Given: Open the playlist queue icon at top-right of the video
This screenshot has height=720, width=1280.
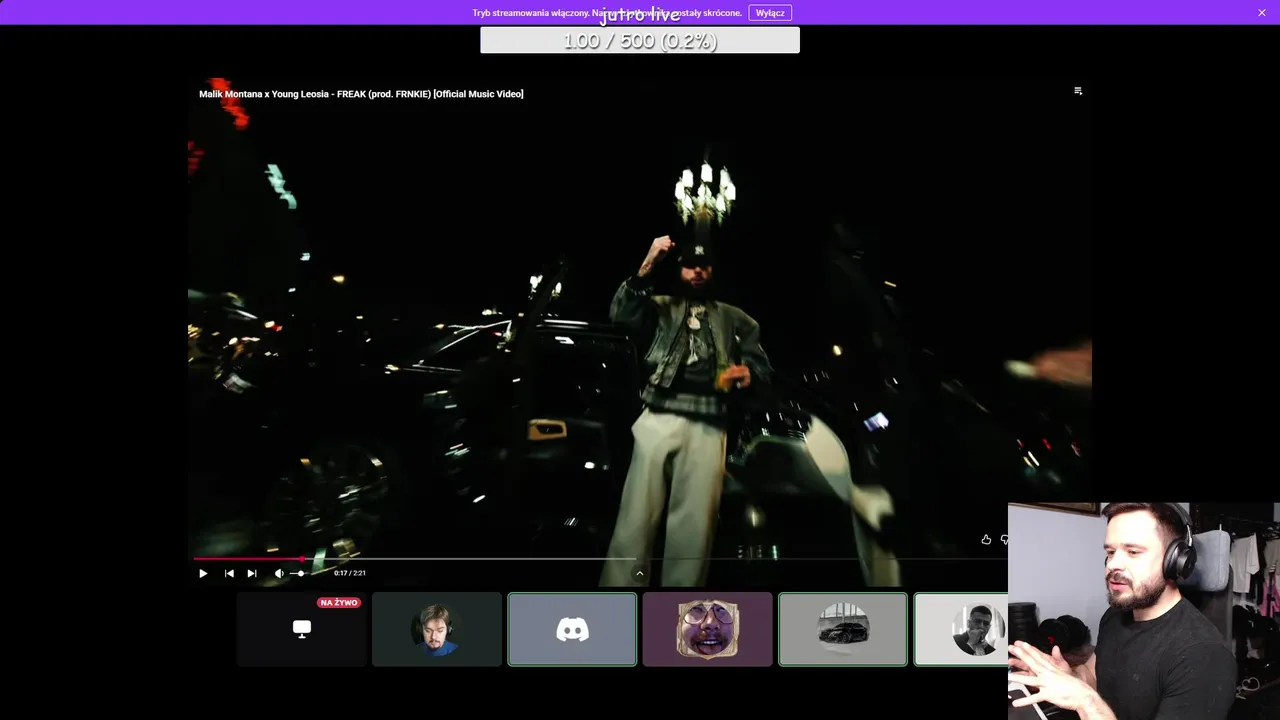Looking at the screenshot, I should click(x=1078, y=91).
